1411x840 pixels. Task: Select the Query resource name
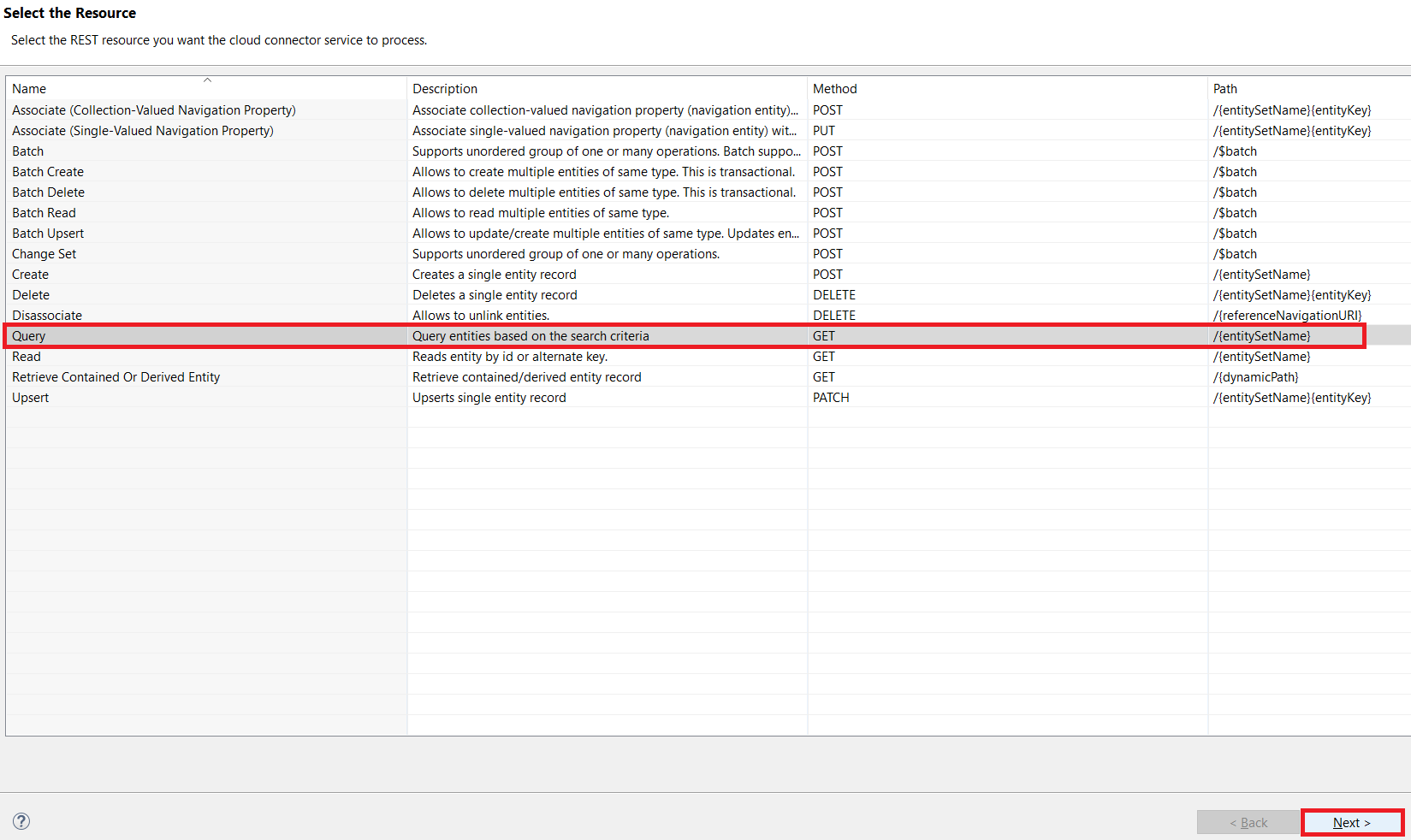pos(29,336)
